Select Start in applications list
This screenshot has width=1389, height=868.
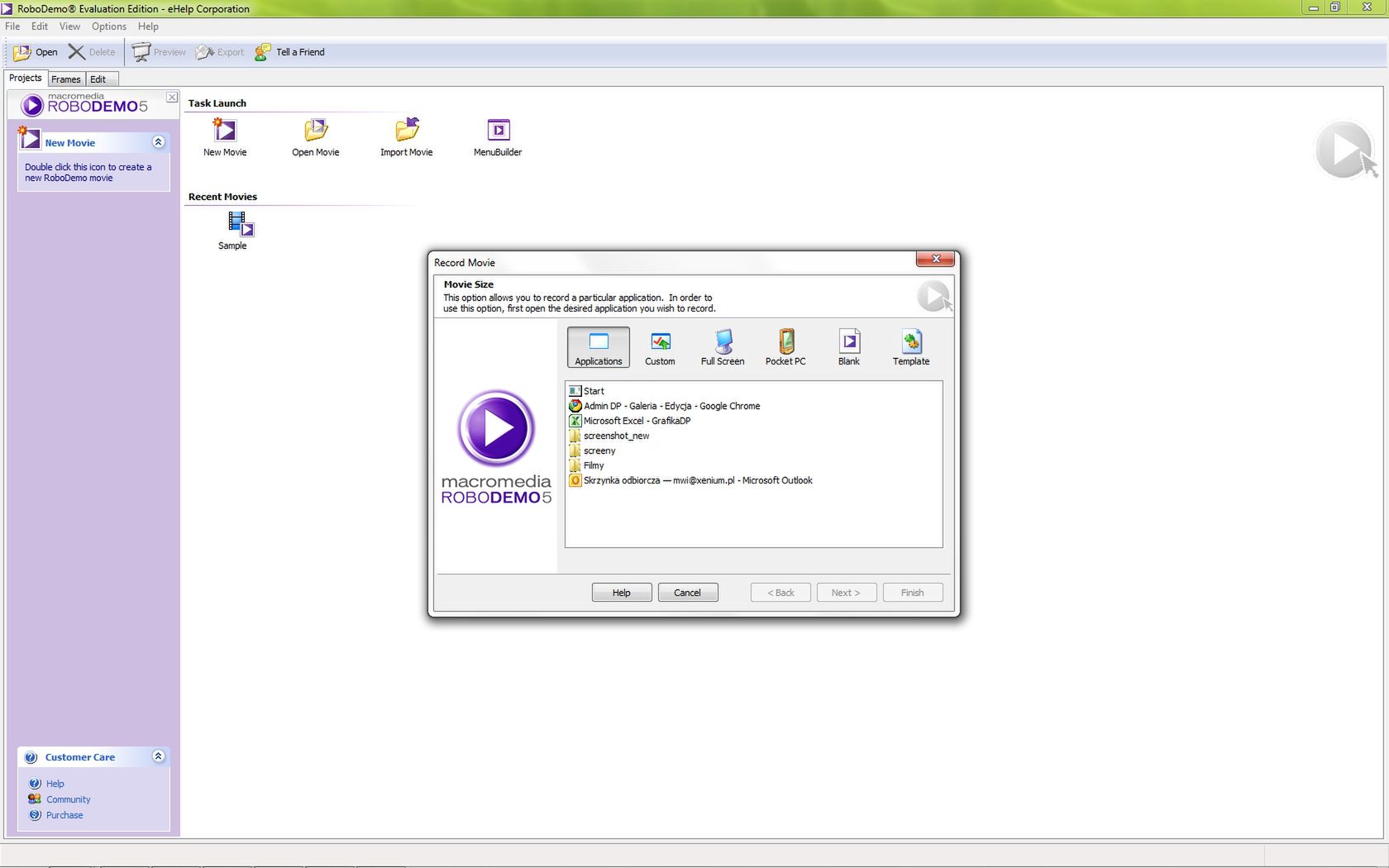587,391
